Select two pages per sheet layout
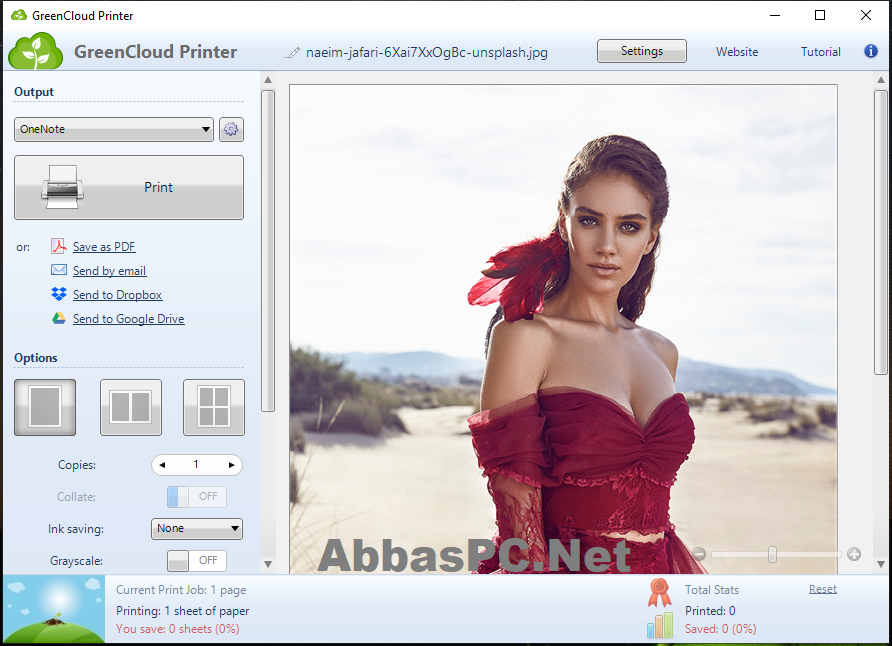The height and width of the screenshot is (646, 892). coord(131,407)
